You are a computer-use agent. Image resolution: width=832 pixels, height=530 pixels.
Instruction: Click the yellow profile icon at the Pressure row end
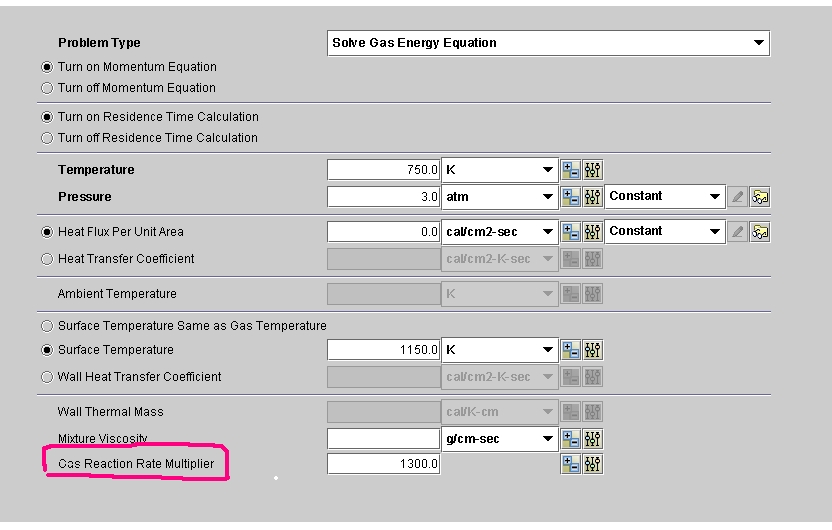(x=760, y=197)
